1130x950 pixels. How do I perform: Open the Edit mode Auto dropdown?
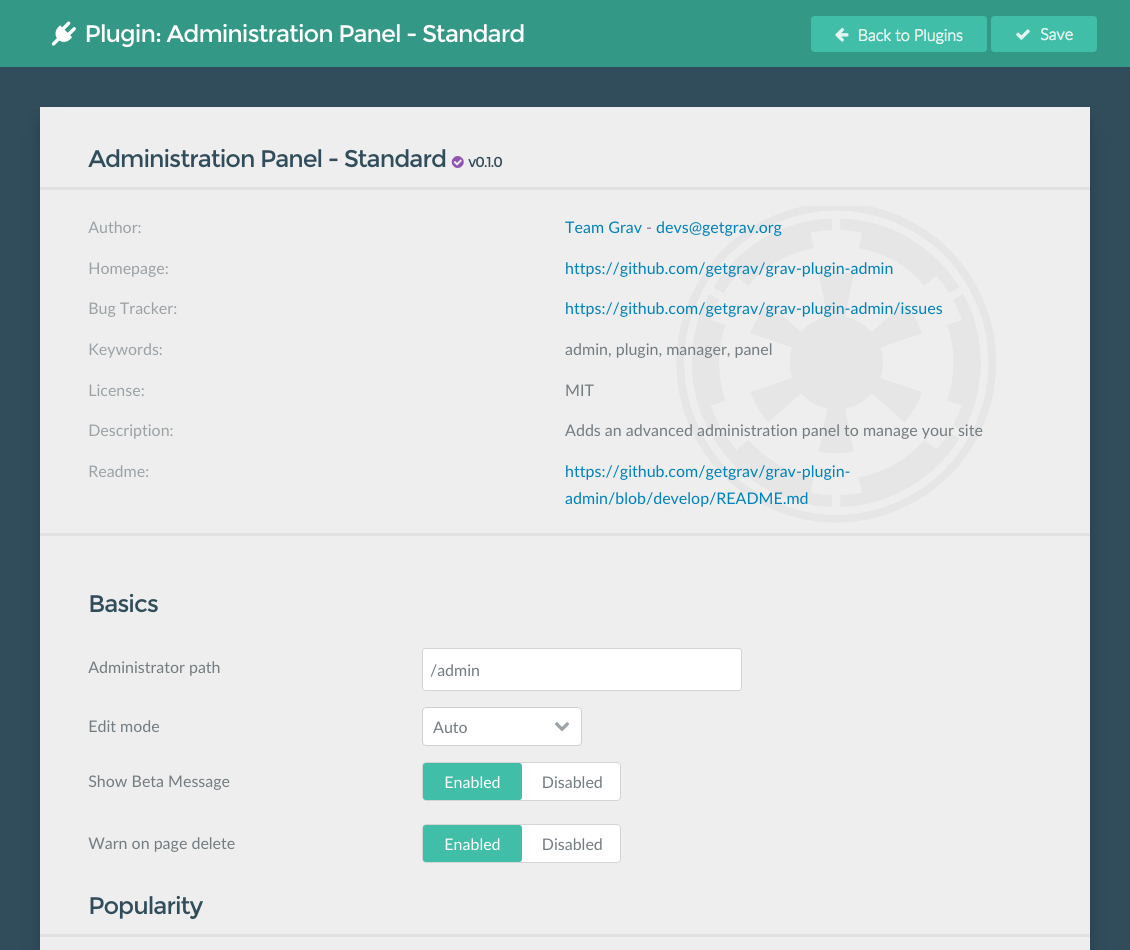tap(502, 727)
